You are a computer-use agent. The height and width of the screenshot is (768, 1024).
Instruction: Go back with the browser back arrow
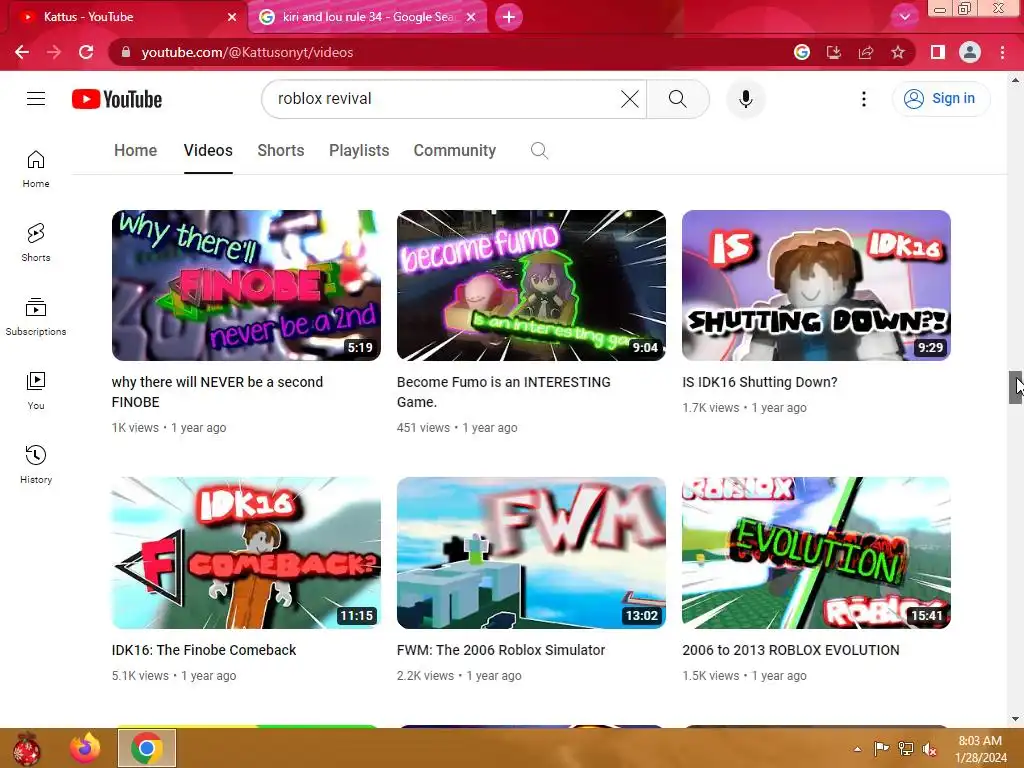click(x=22, y=52)
